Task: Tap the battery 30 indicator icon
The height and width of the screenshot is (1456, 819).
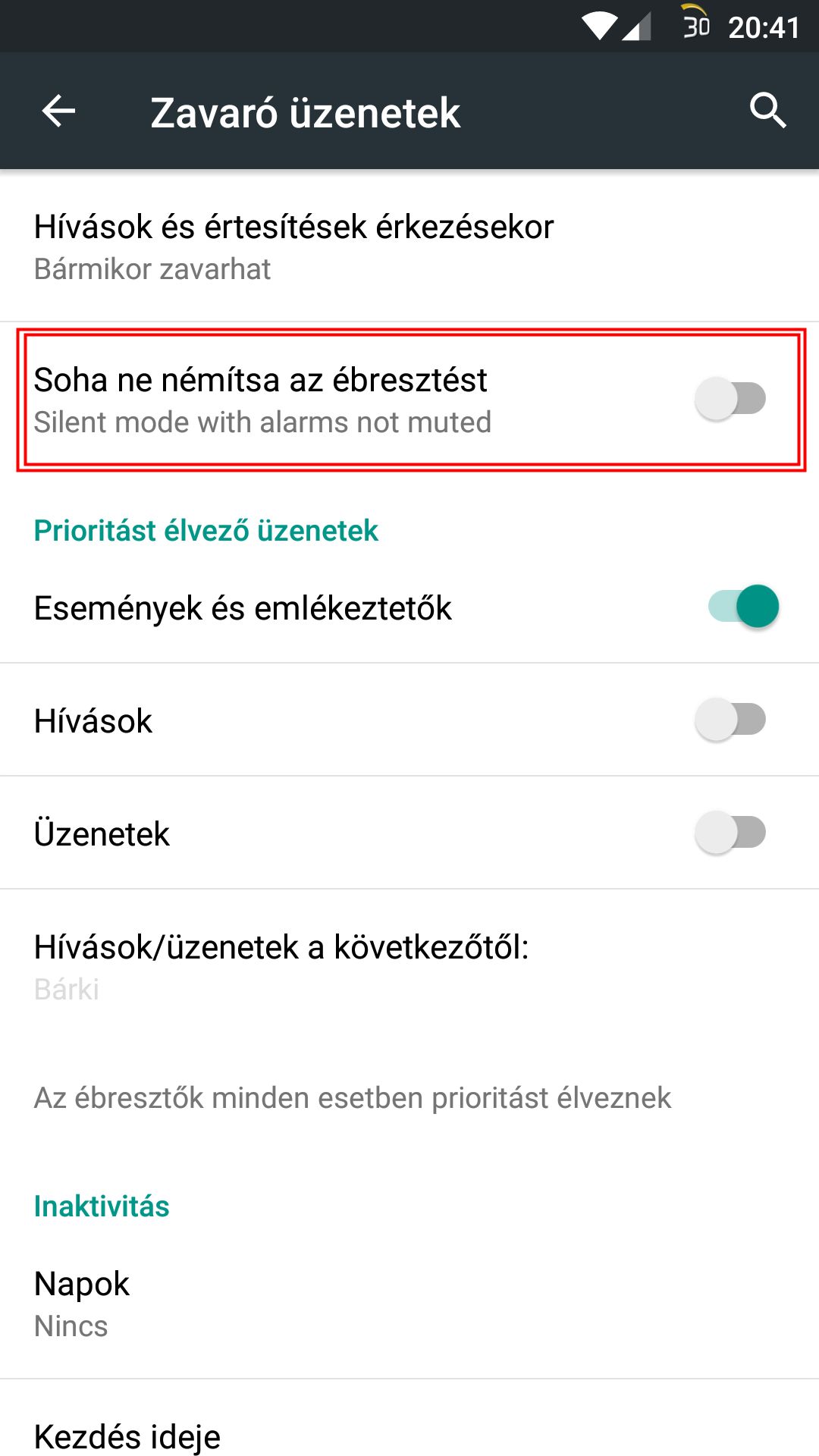Action: click(x=696, y=23)
